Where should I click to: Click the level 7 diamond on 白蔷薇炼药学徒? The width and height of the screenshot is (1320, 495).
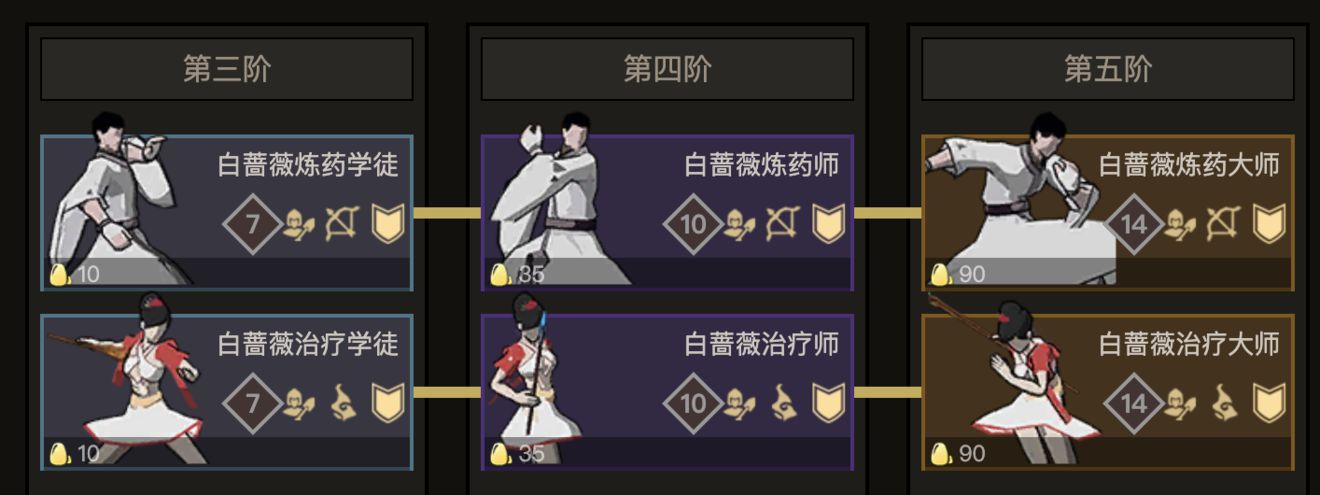click(x=252, y=224)
